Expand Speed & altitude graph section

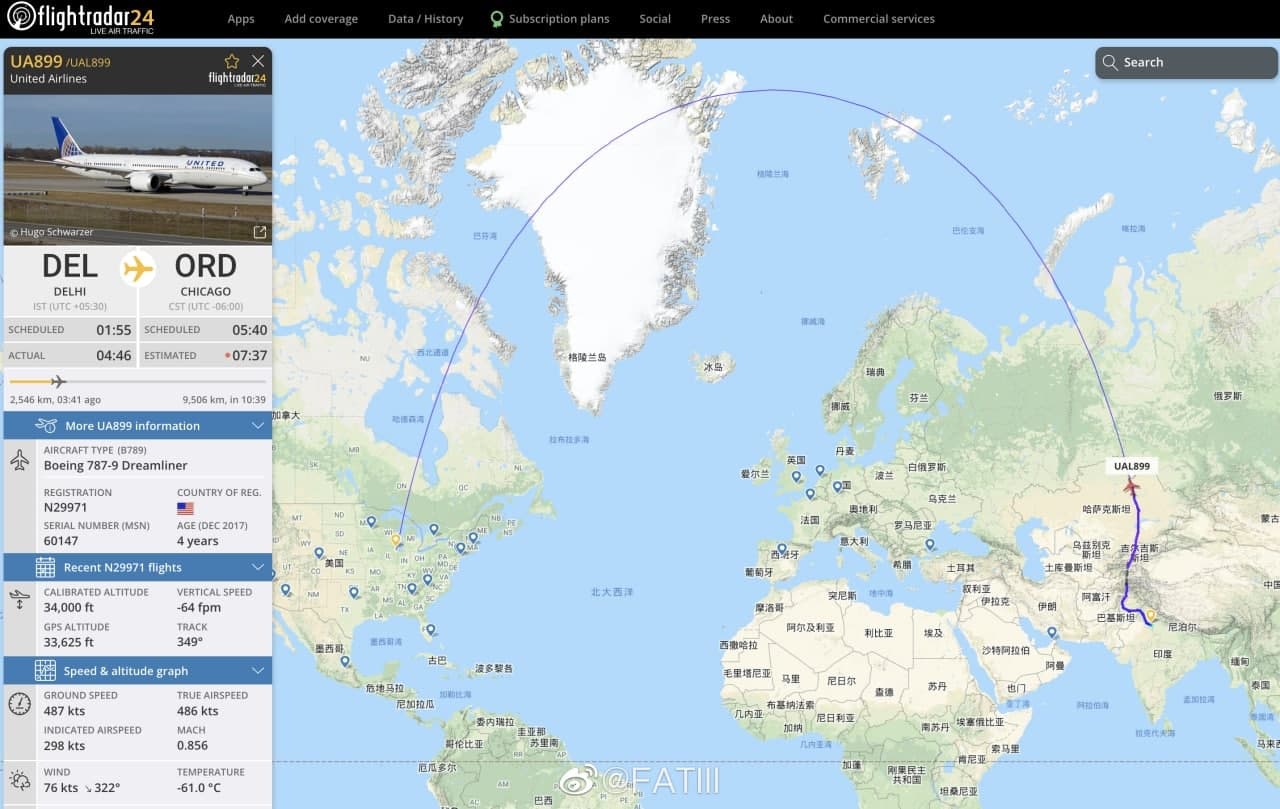point(138,670)
